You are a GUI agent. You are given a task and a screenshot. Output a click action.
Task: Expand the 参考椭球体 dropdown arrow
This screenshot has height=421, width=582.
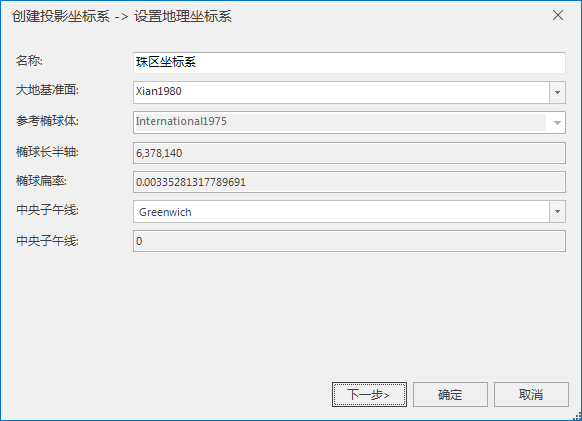(x=557, y=123)
